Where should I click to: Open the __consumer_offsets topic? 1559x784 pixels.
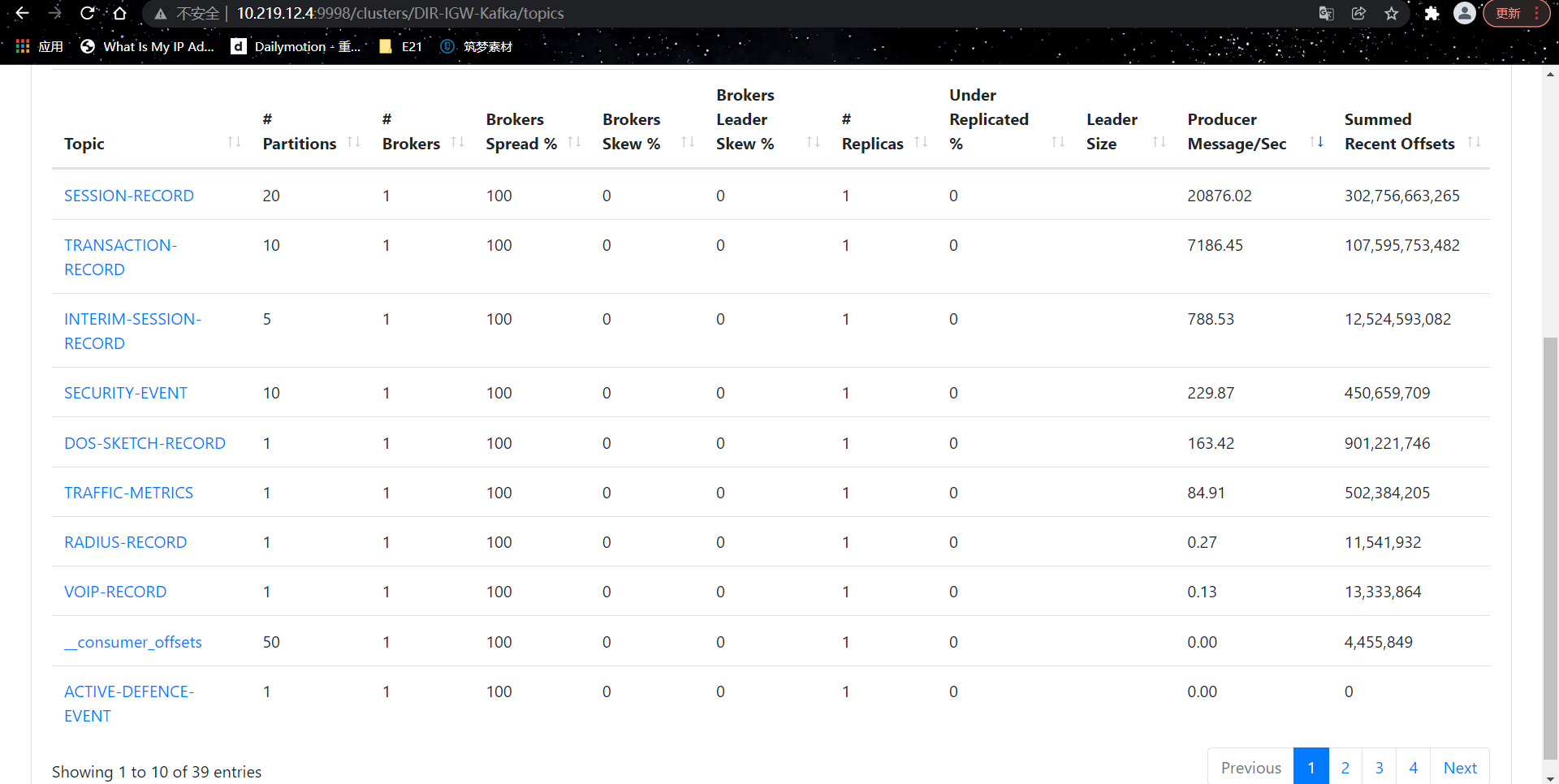click(133, 642)
